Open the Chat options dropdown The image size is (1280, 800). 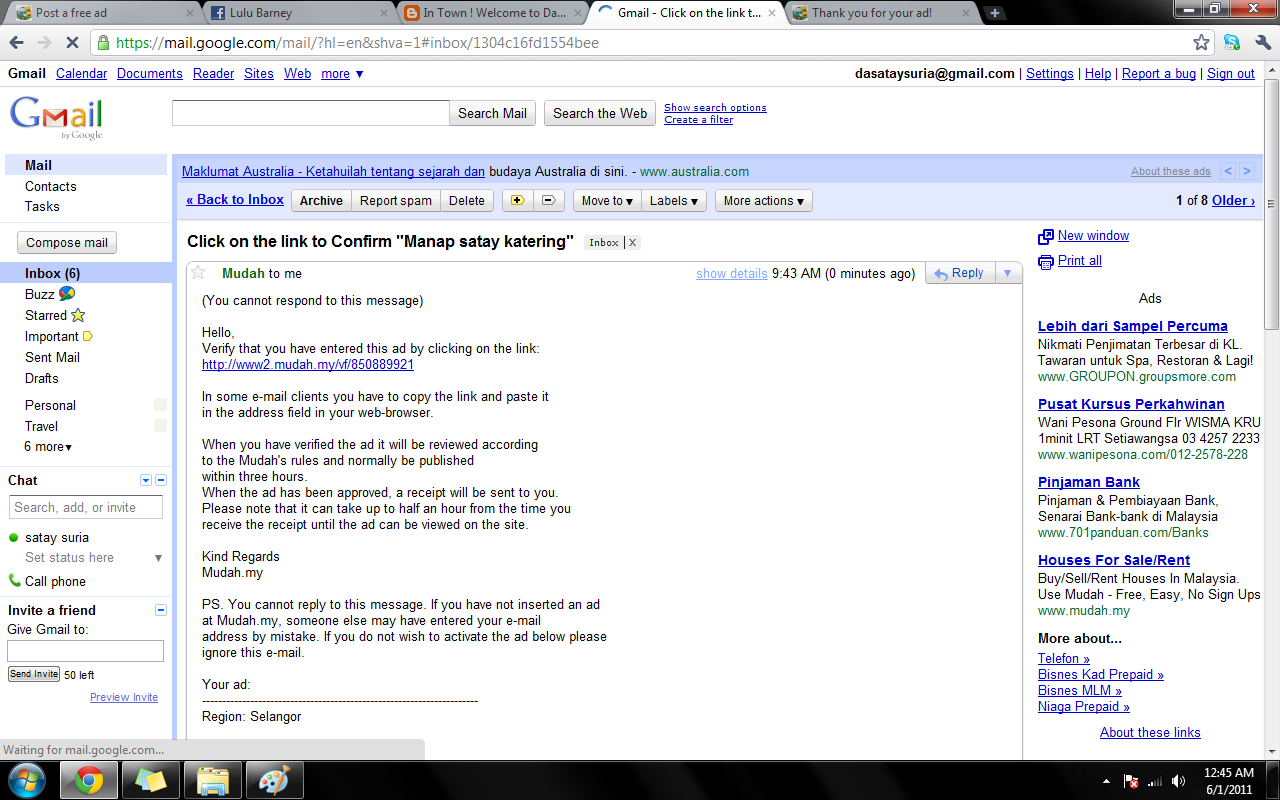point(146,481)
